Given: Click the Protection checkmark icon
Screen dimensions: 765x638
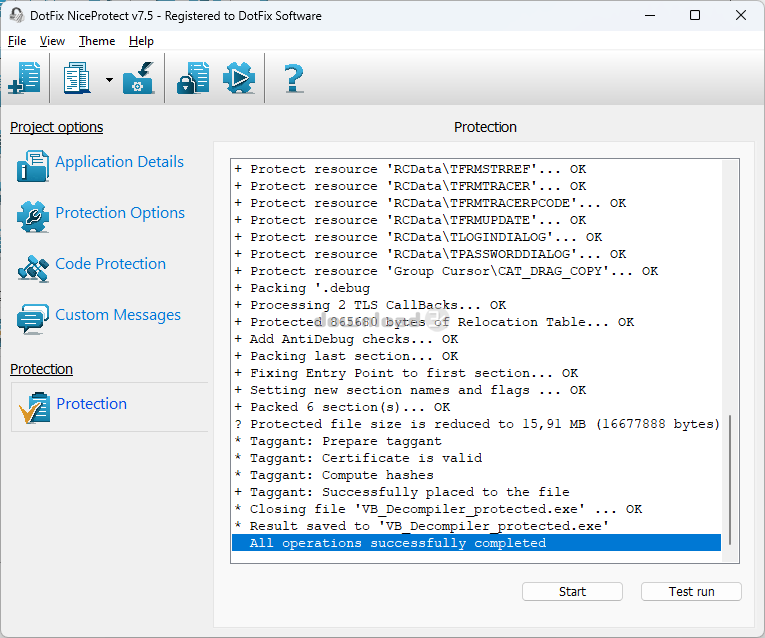Looking at the screenshot, I should coord(34,407).
